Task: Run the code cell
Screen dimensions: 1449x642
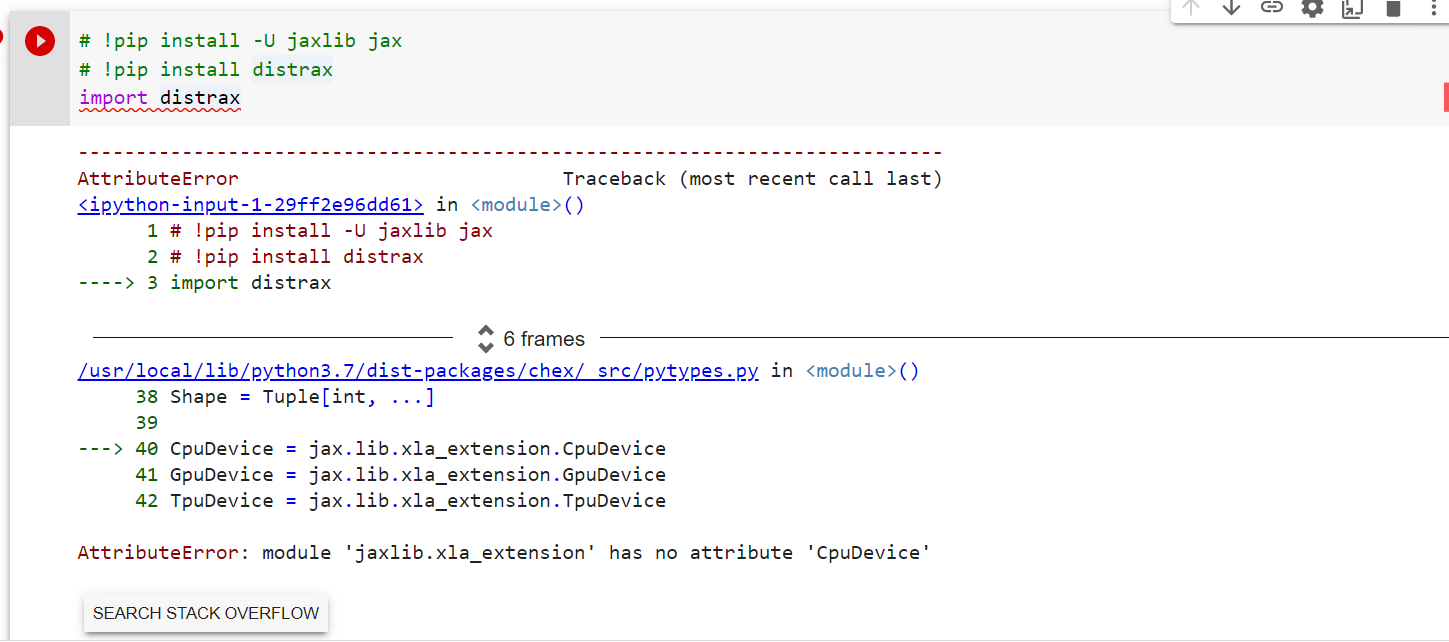Action: (40, 41)
